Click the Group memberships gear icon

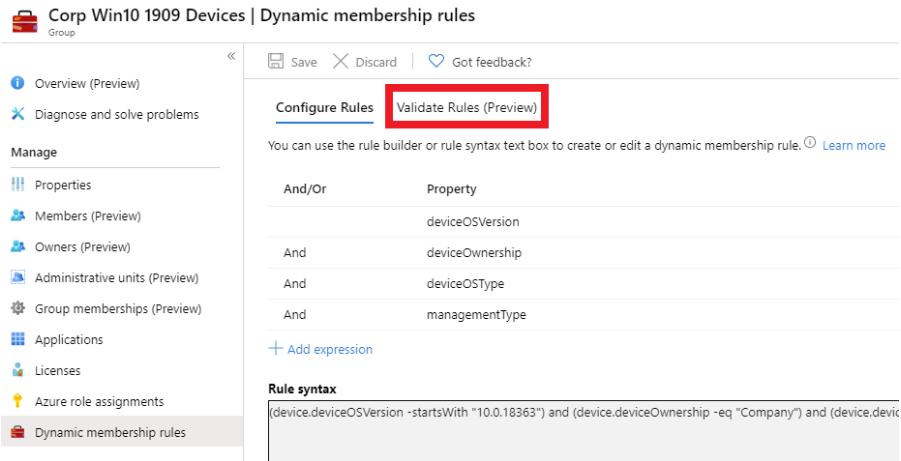click(18, 309)
